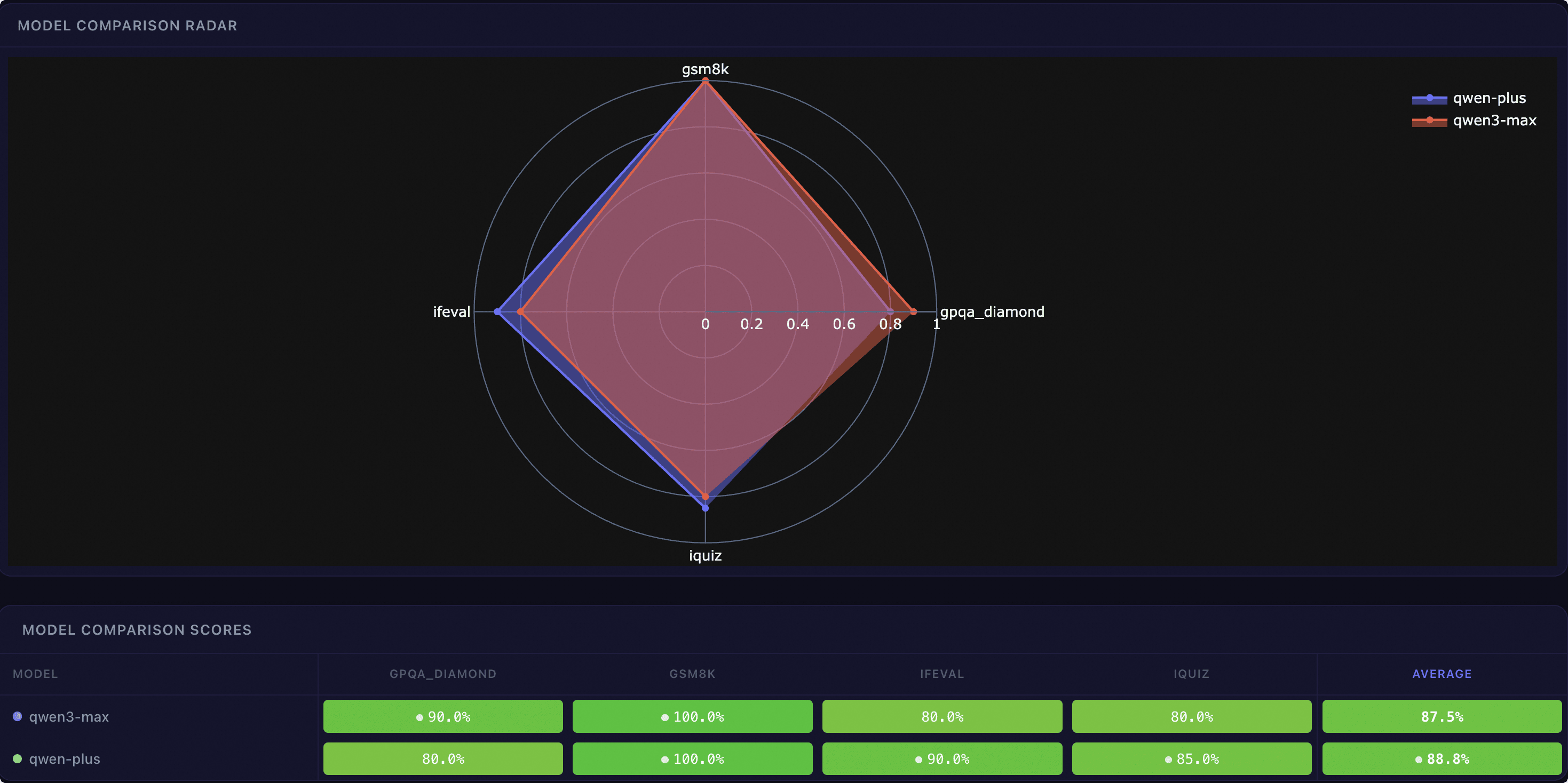Click the red qwen3-max data point on iquiz axis

706,497
